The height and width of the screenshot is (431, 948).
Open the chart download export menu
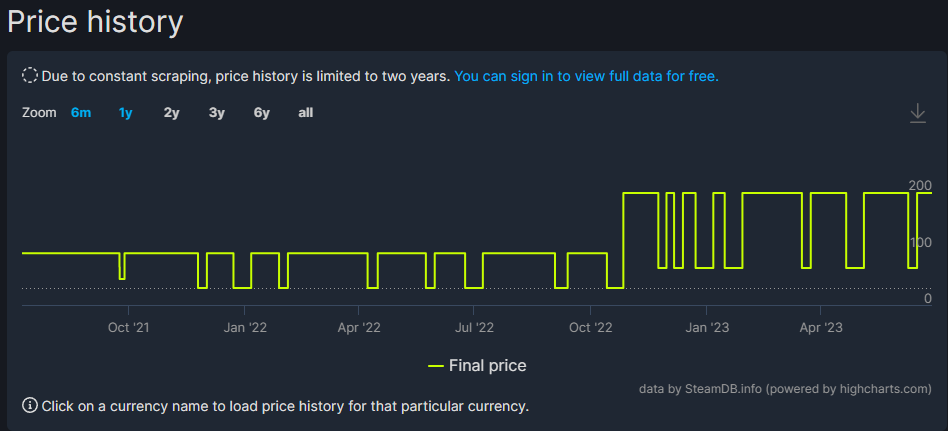coord(918,114)
